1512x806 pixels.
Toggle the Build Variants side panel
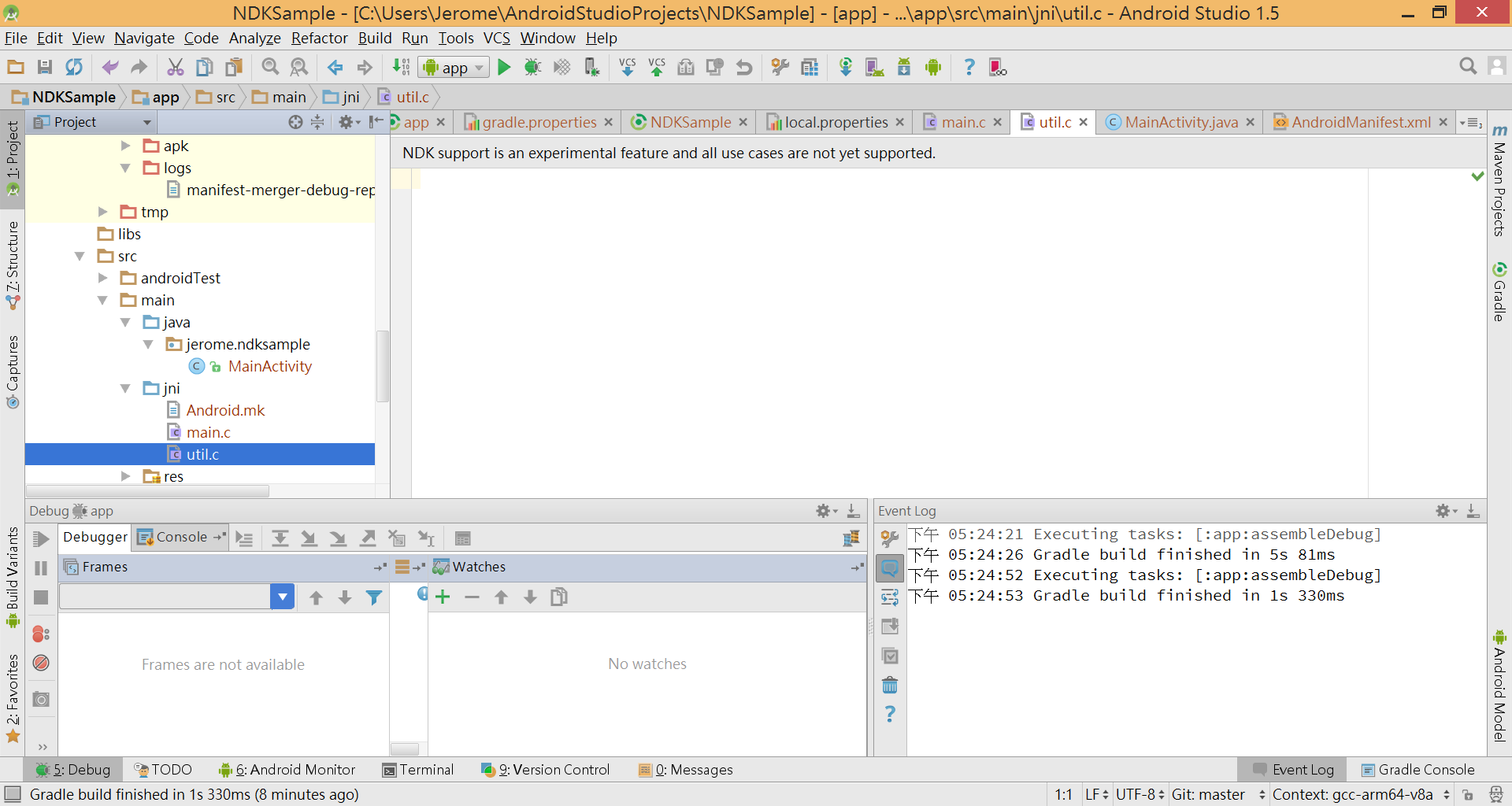pos(13,577)
